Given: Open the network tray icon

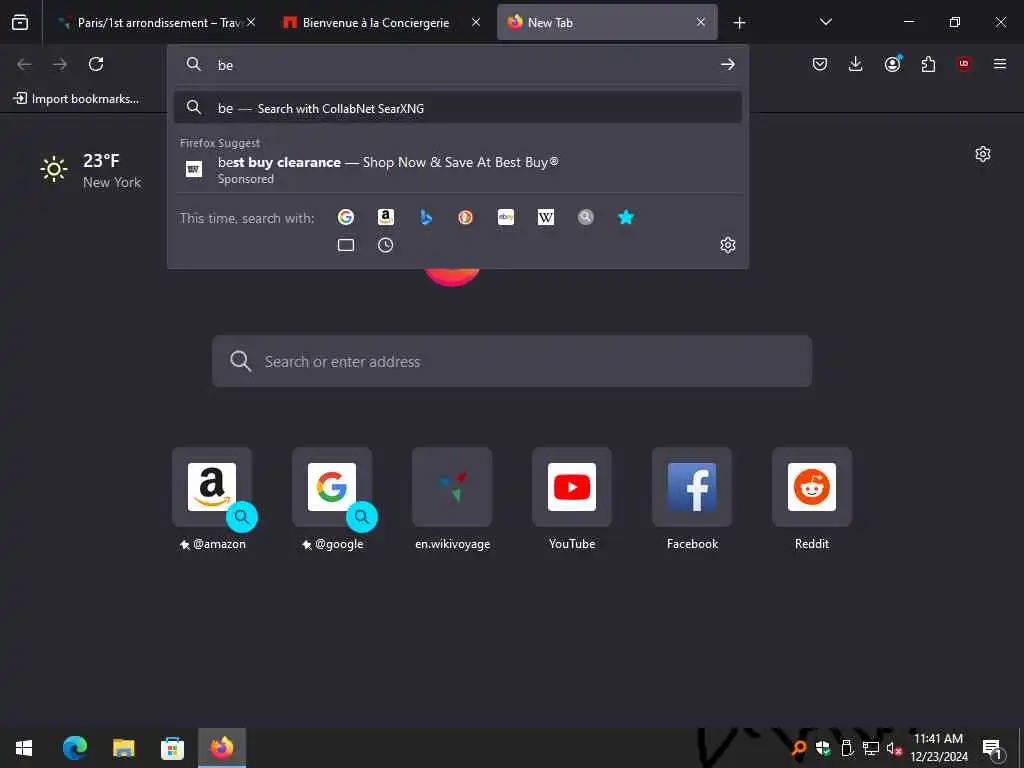Looking at the screenshot, I should (871, 748).
